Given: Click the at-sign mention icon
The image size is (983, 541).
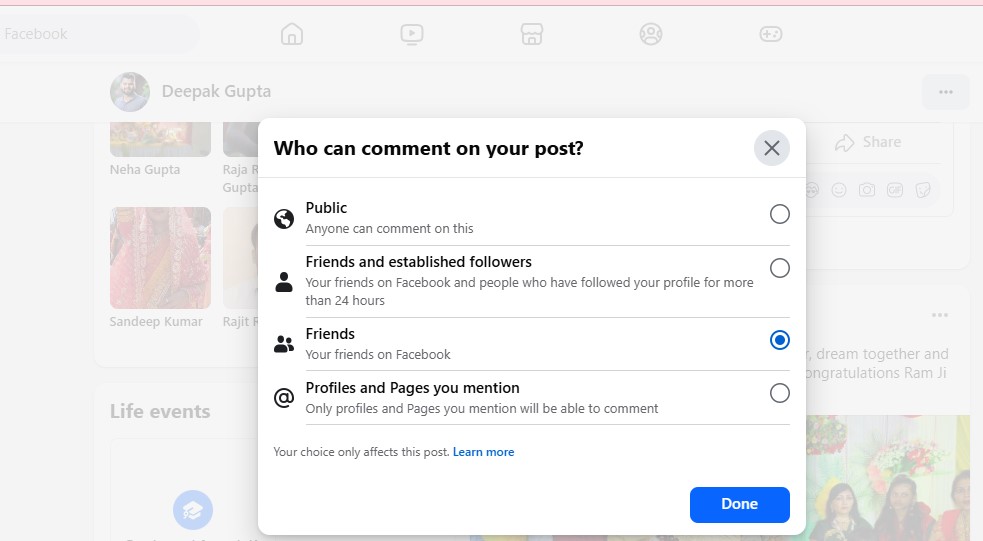Looking at the screenshot, I should click(284, 397).
